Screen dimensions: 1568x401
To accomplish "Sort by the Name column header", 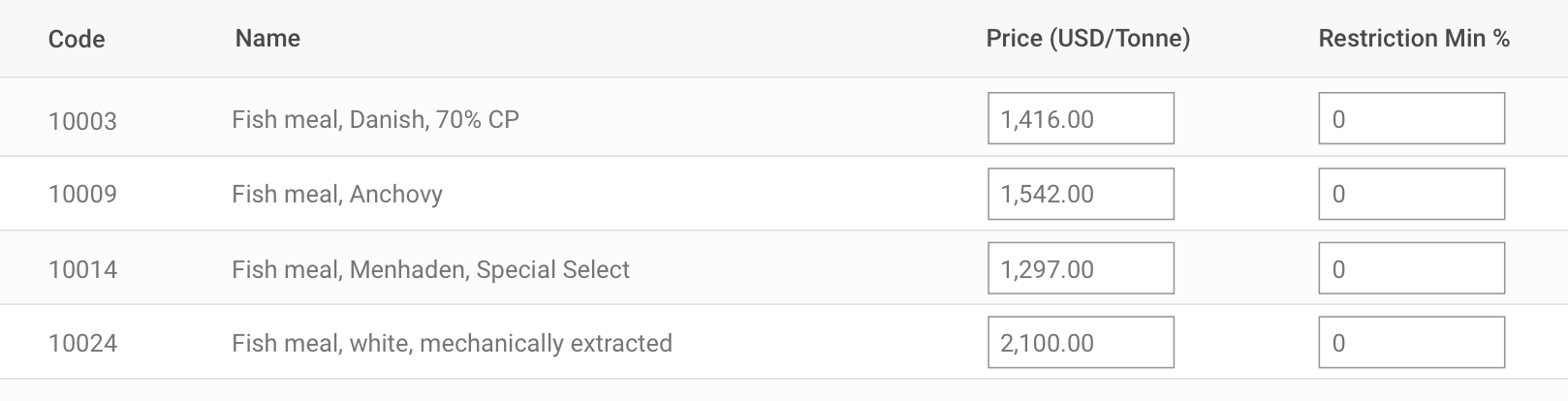I will [267, 39].
